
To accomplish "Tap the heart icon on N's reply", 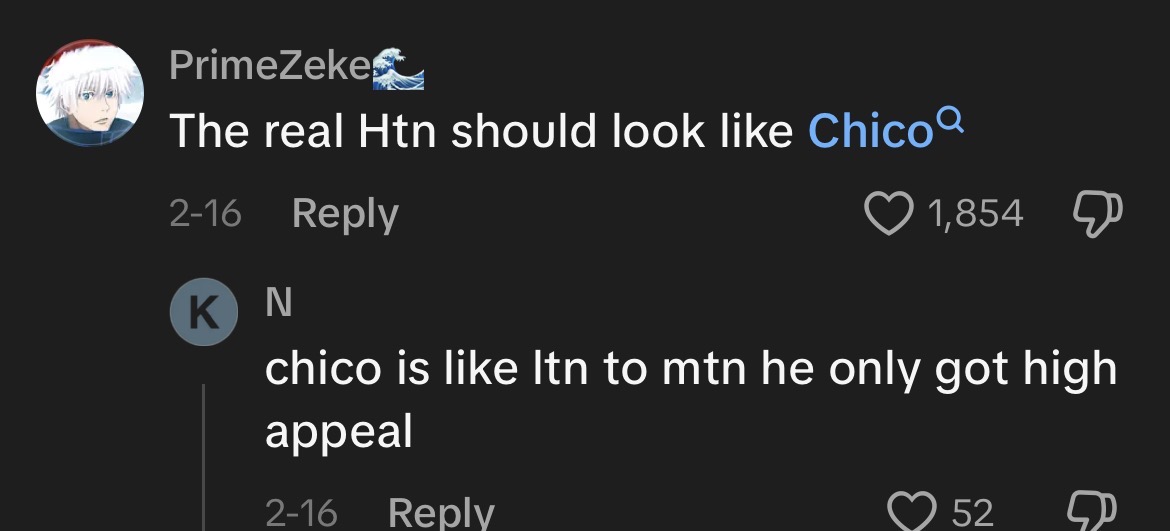I will point(911,512).
